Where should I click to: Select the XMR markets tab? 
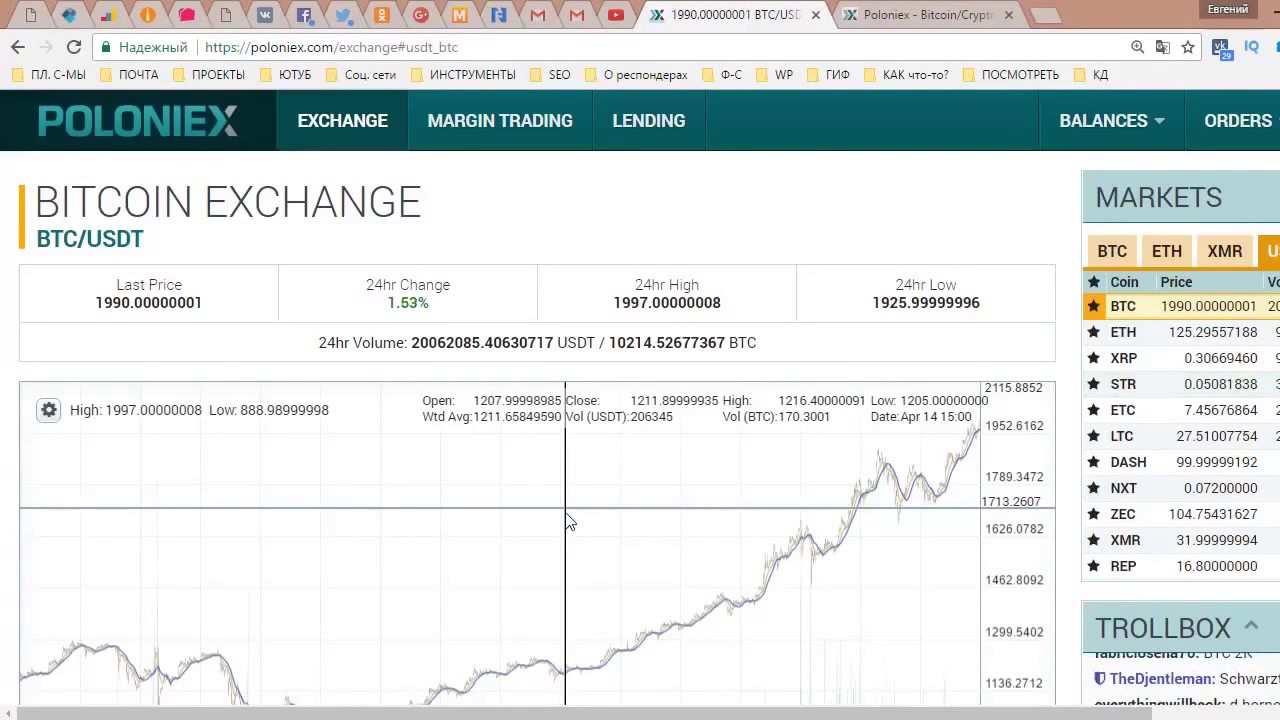1225,251
